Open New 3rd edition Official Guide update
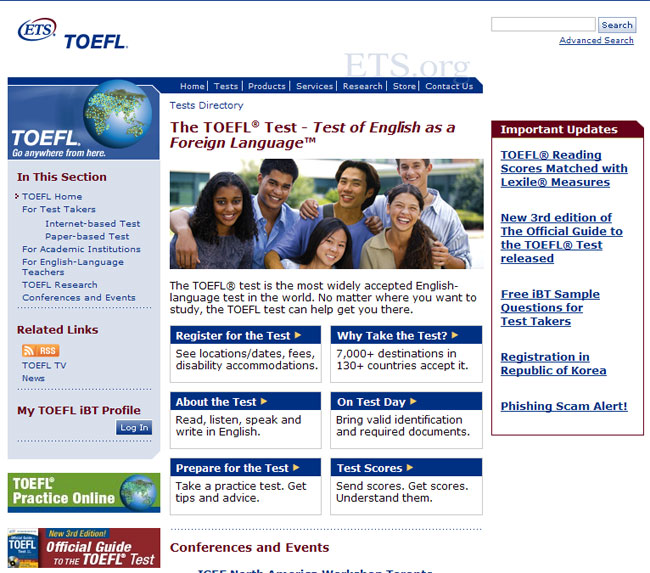 click(561, 238)
